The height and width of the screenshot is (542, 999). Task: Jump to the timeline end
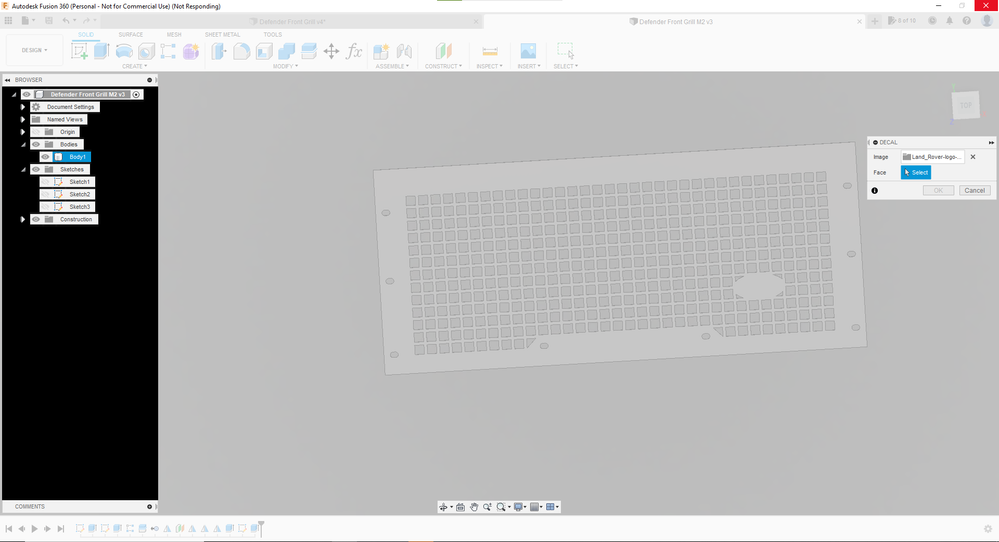[x=61, y=529]
